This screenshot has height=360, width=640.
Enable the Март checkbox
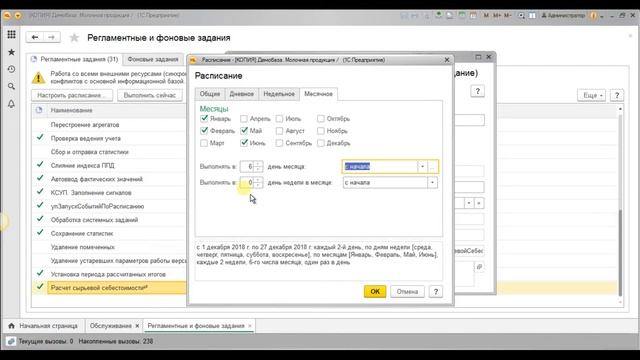[204, 143]
